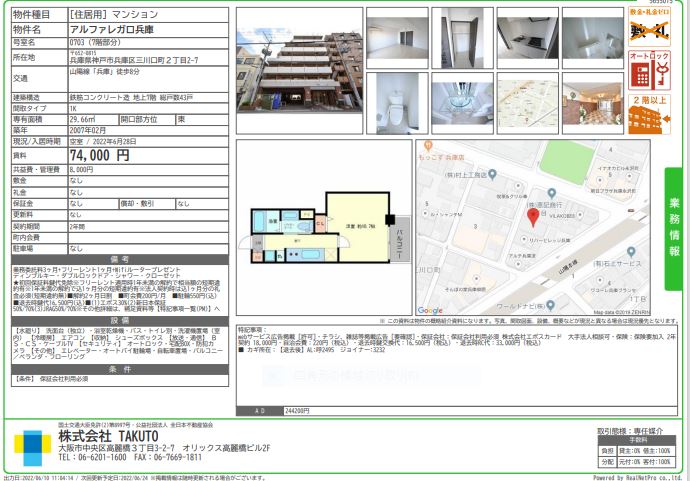690x481 pixels.
Task: Open the green 業務情報 side tab
Action: coord(674,229)
